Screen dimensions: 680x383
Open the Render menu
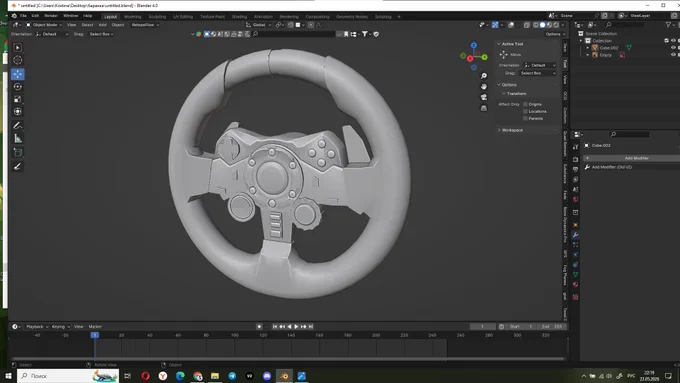(51, 16)
